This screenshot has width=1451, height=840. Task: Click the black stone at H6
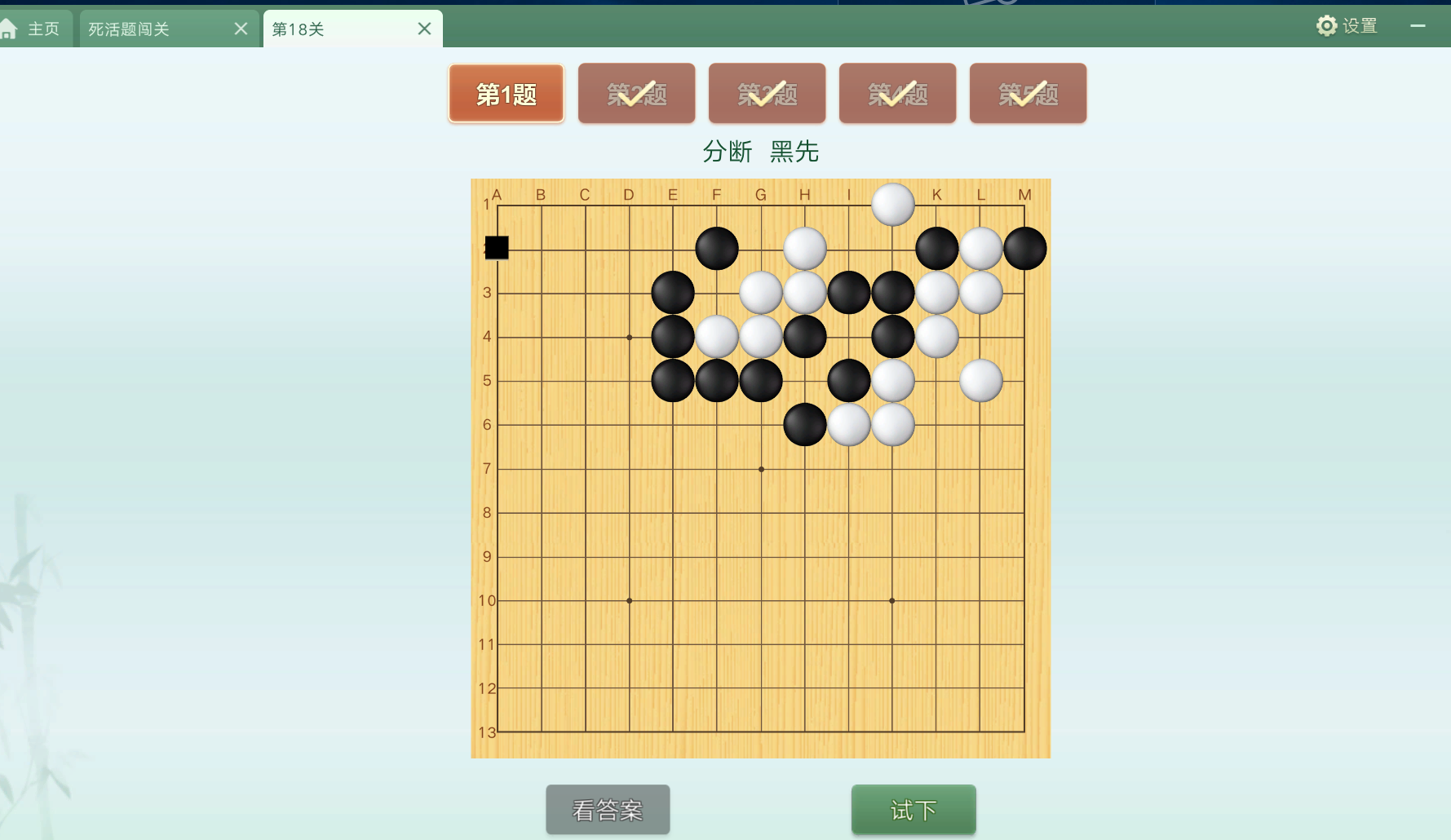(x=805, y=425)
